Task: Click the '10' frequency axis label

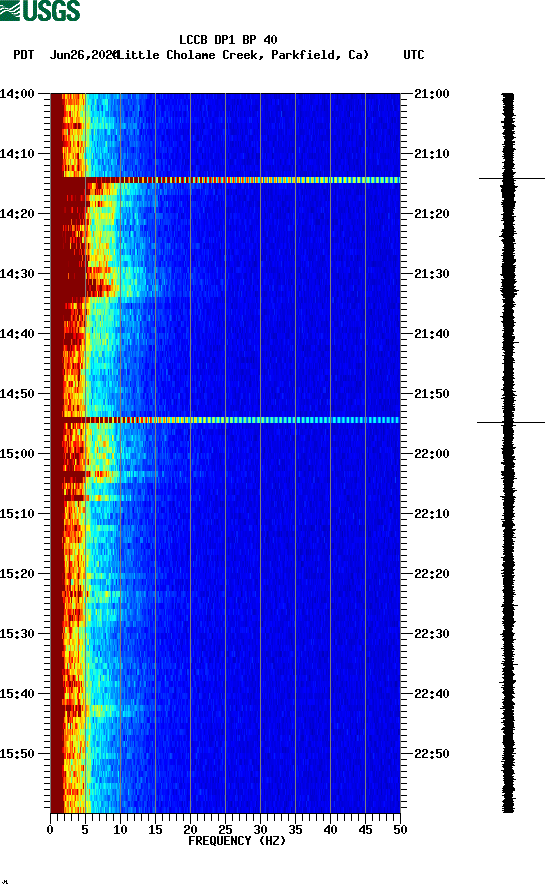Action: (x=120, y=830)
